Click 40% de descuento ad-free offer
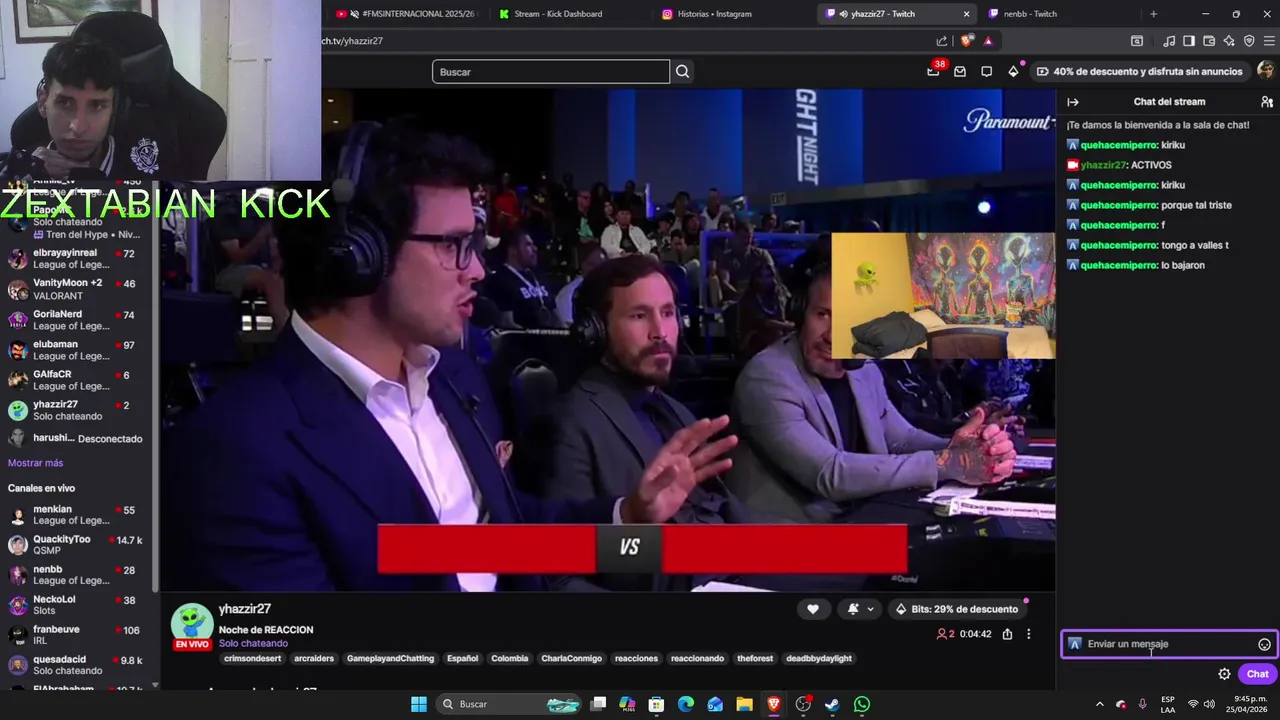Screen dimensions: 1280x720 [x=1139, y=71]
